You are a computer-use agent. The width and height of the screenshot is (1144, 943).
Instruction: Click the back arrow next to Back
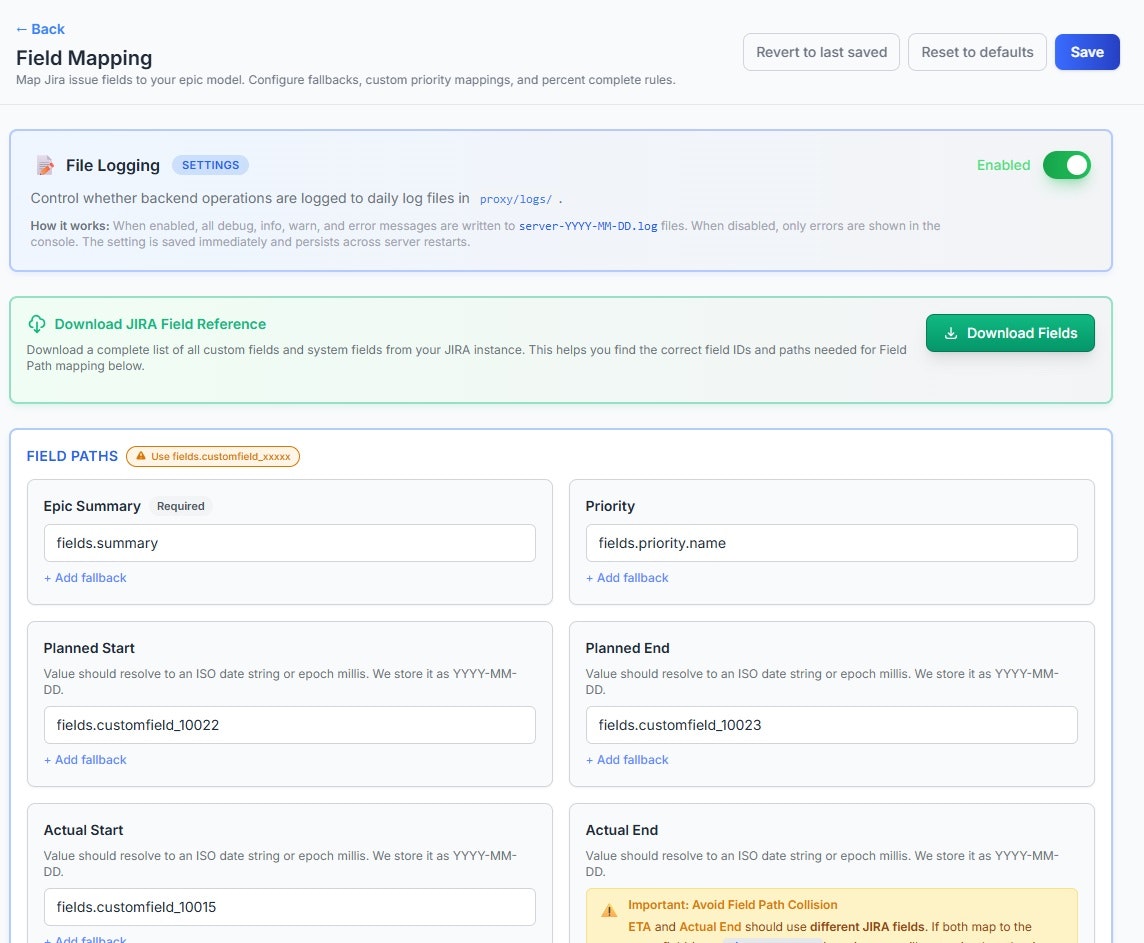(x=21, y=29)
